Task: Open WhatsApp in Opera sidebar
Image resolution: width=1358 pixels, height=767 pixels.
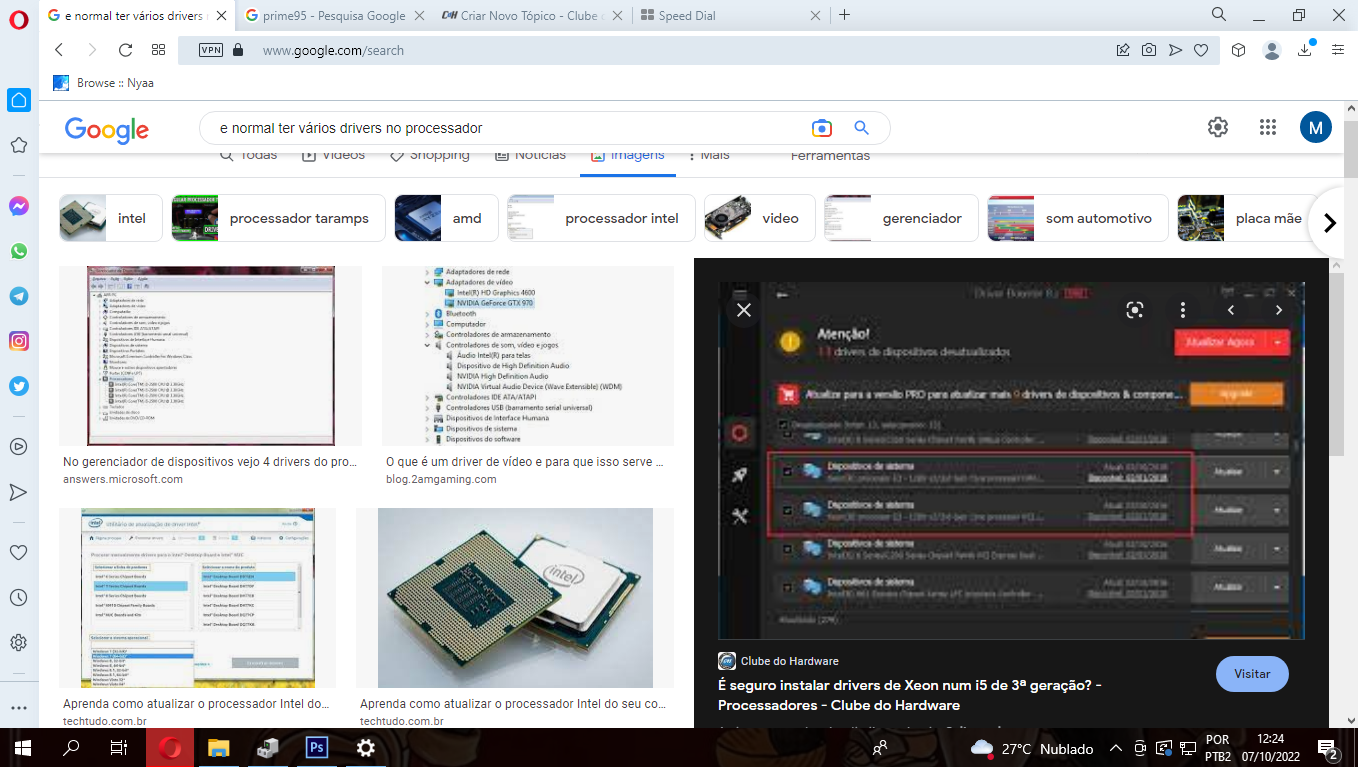Action: click(18, 251)
